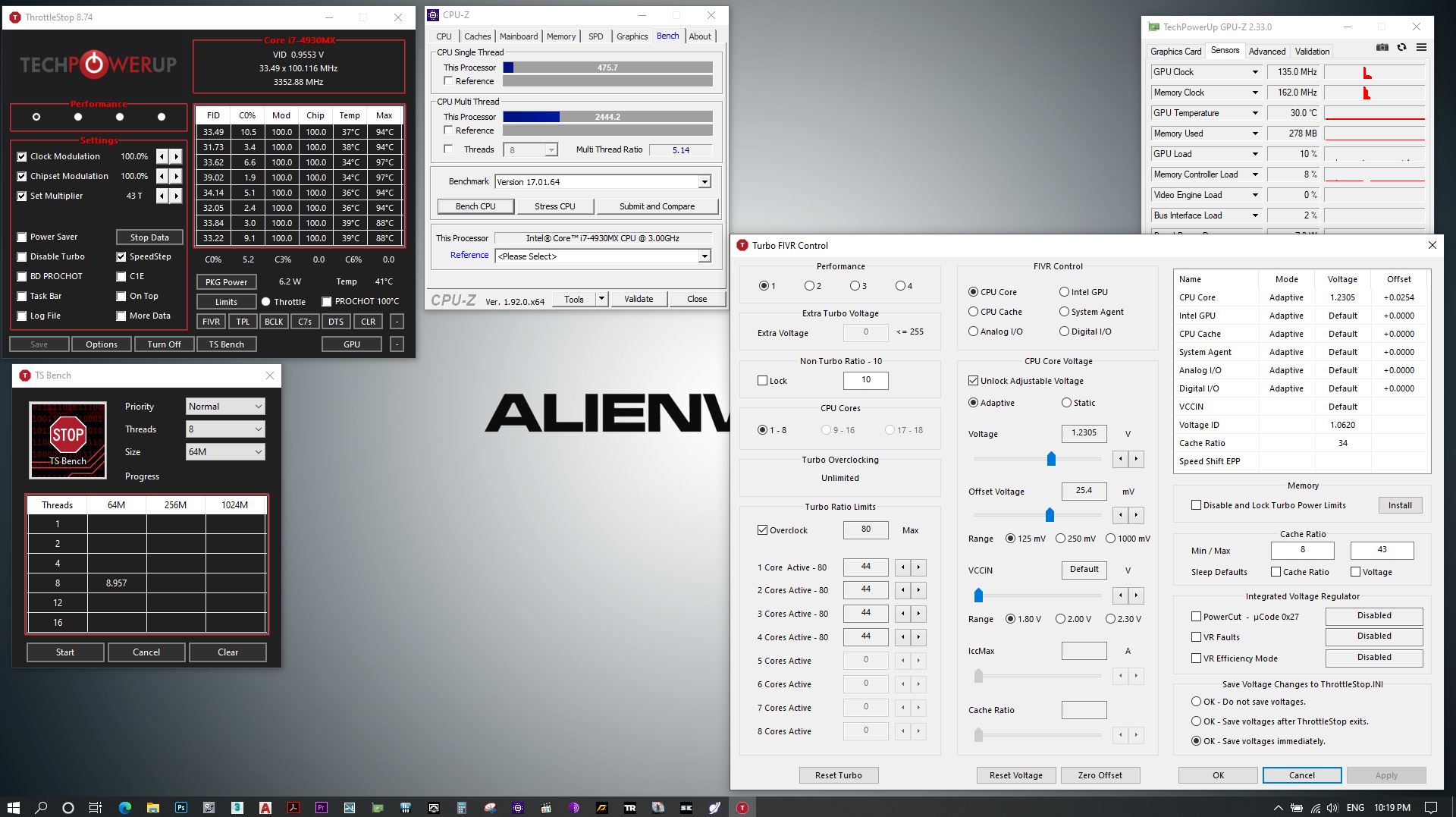Screen dimensions: 1456x817
Task: Open Adobe Acrobat from taskbar
Action: pyautogui.click(x=293, y=807)
